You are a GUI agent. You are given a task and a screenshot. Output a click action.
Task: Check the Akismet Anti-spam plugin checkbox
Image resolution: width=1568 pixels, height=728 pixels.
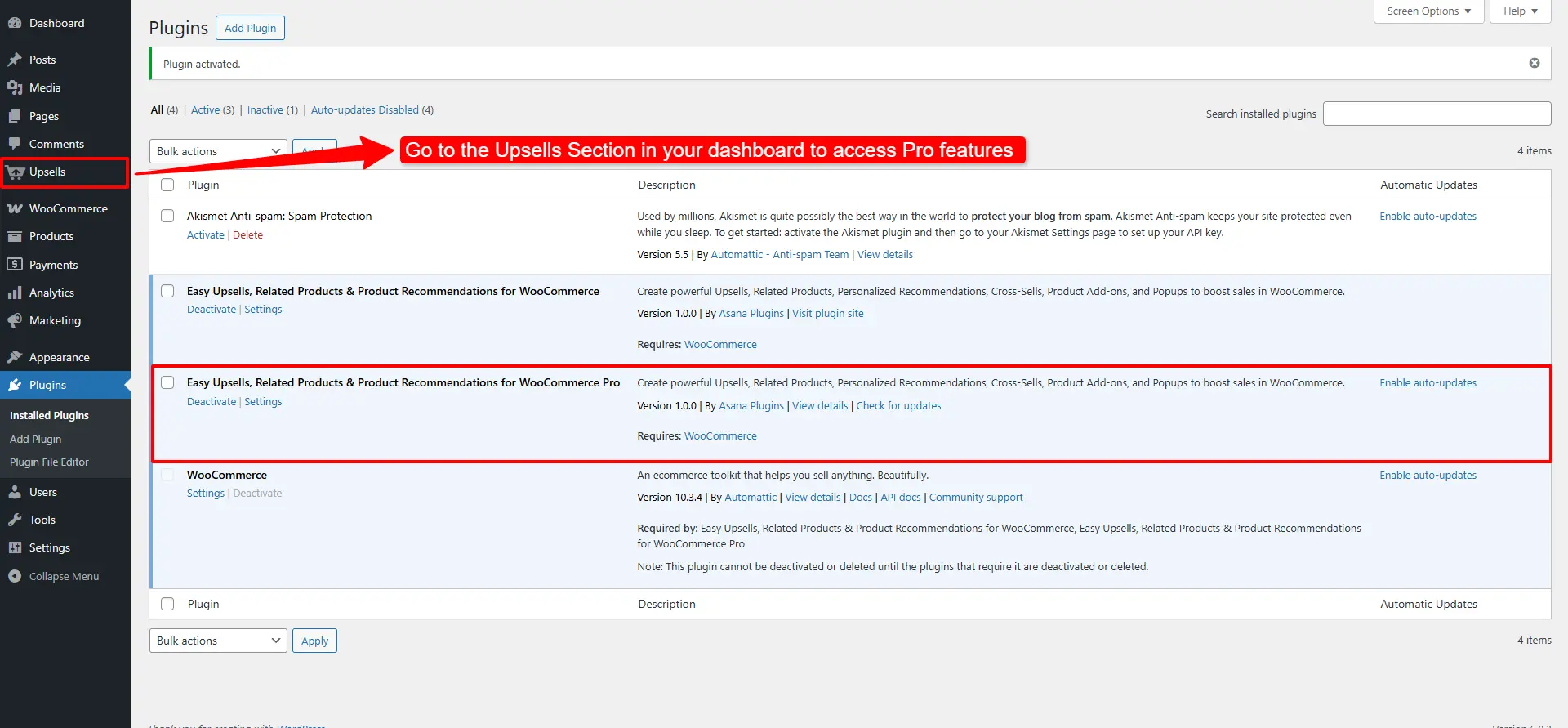tap(167, 216)
